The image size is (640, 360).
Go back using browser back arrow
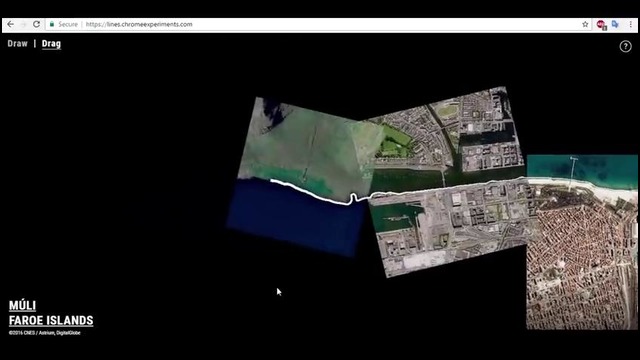10,24
